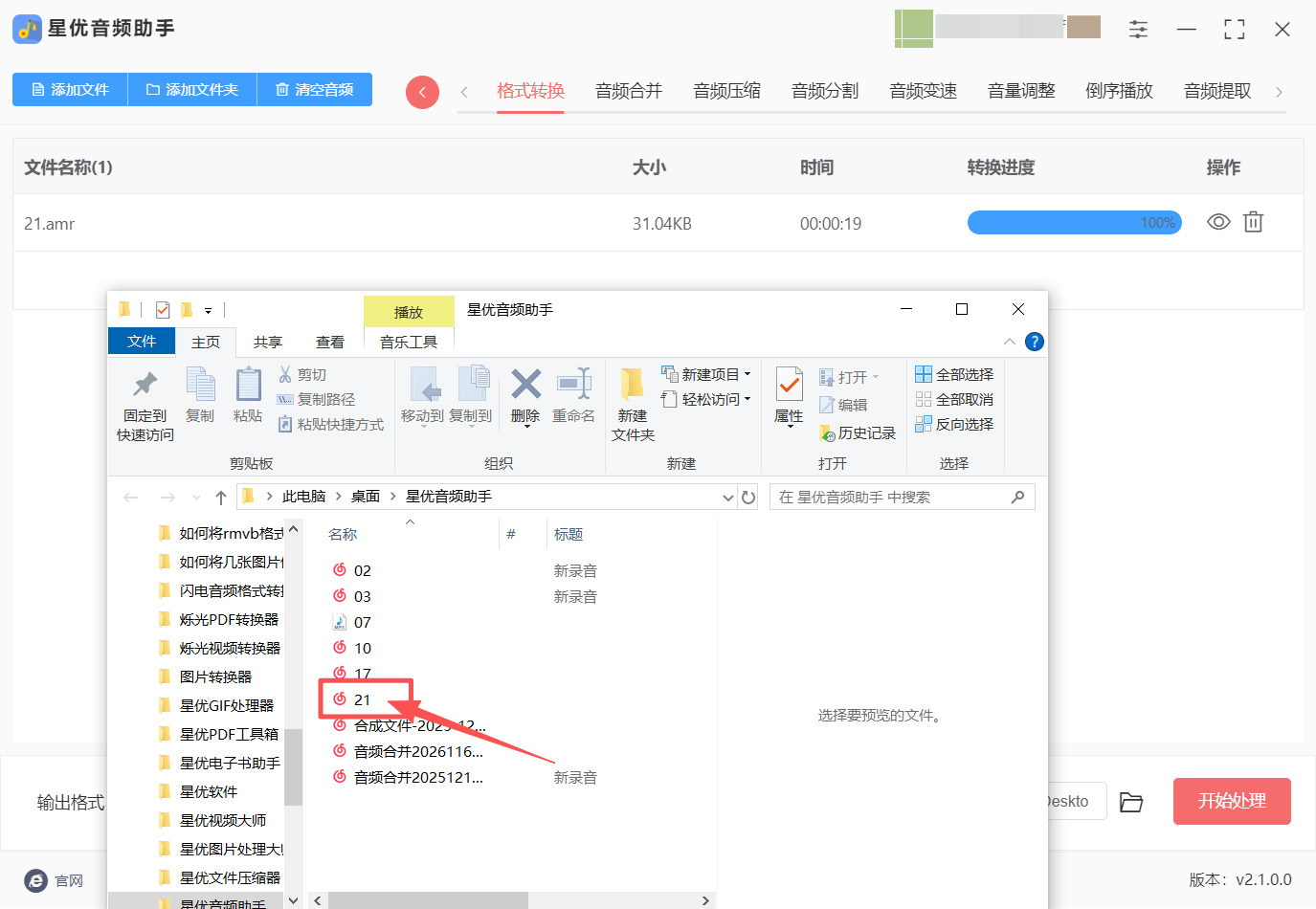This screenshot has width=1316, height=909.
Task: Toggle the checkbox icon in quick access toolbar
Action: point(163,310)
